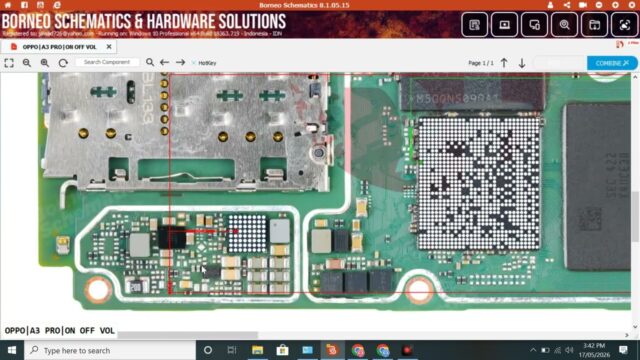Image resolution: width=640 pixels, height=360 pixels.
Task: Open Microsoft Store from taskbar
Action: pyautogui.click(x=282, y=350)
